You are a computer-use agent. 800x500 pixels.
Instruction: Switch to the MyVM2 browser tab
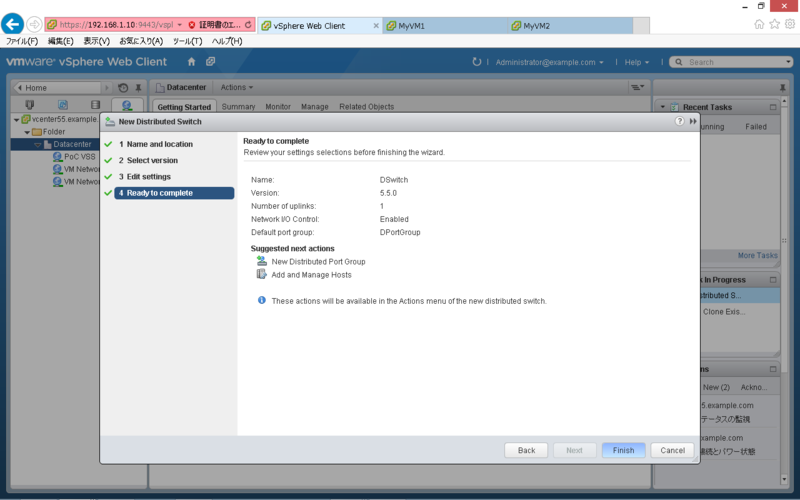(570, 26)
